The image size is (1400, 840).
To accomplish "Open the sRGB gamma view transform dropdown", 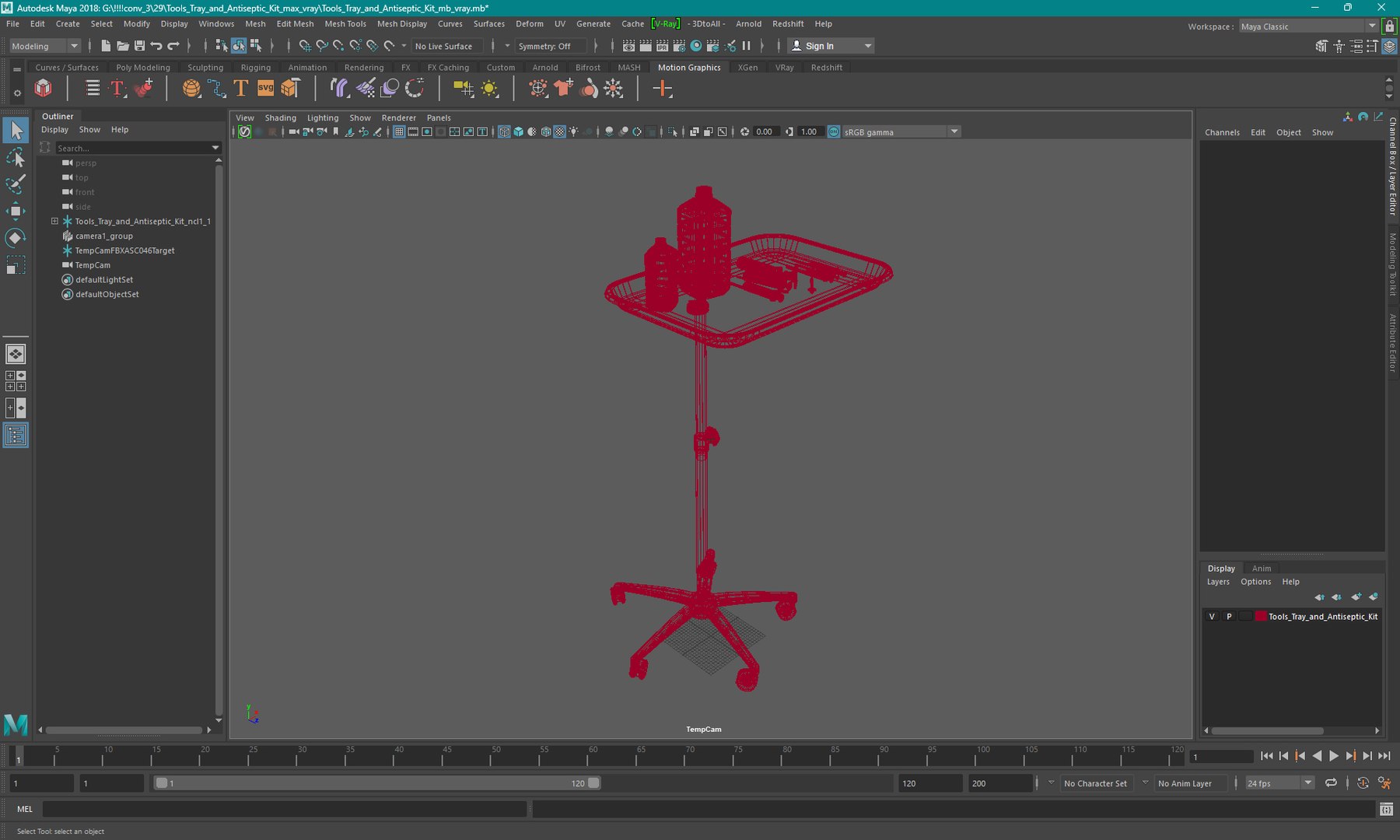I will tap(901, 132).
